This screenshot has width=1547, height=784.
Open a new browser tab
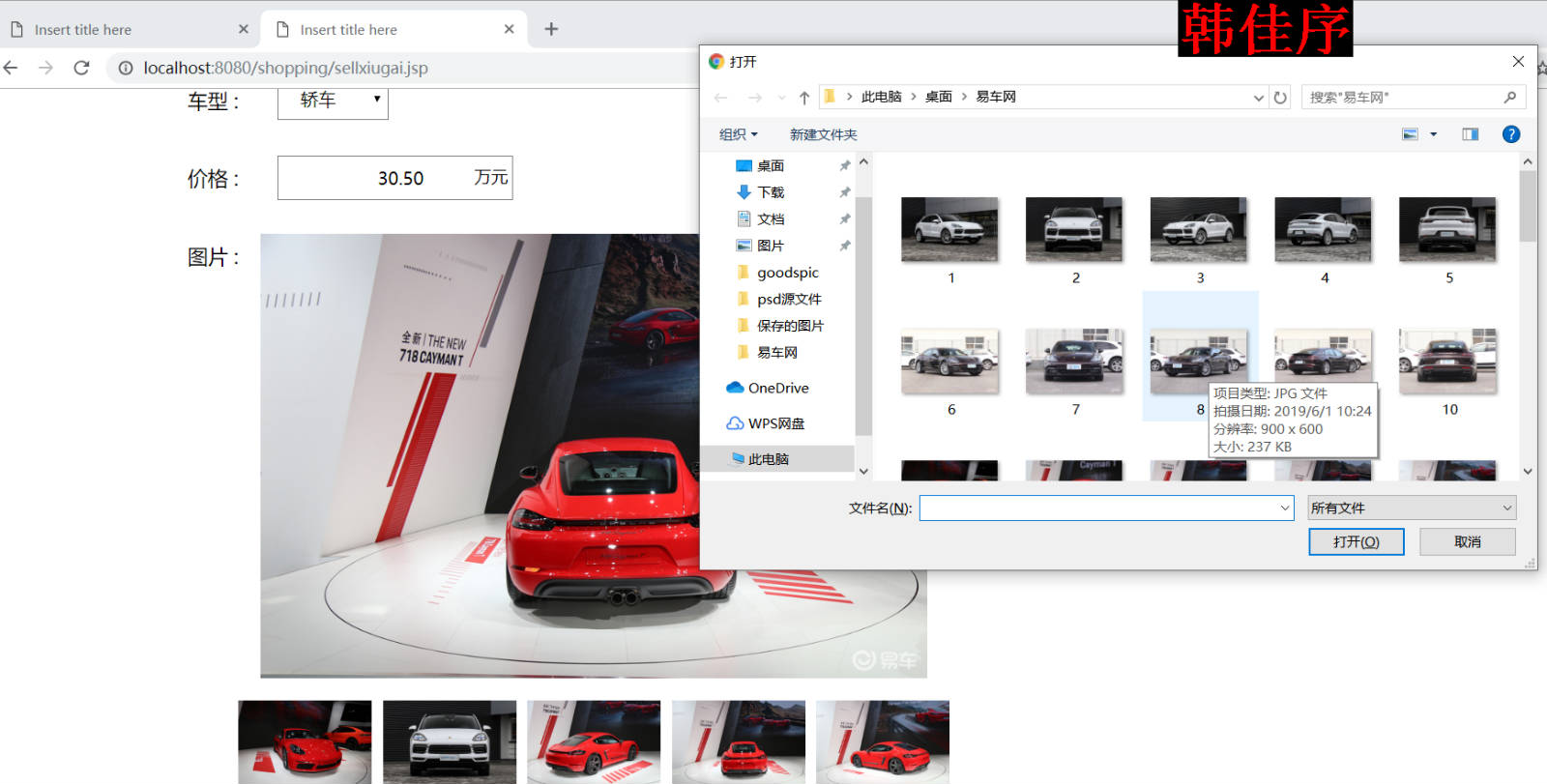(551, 29)
